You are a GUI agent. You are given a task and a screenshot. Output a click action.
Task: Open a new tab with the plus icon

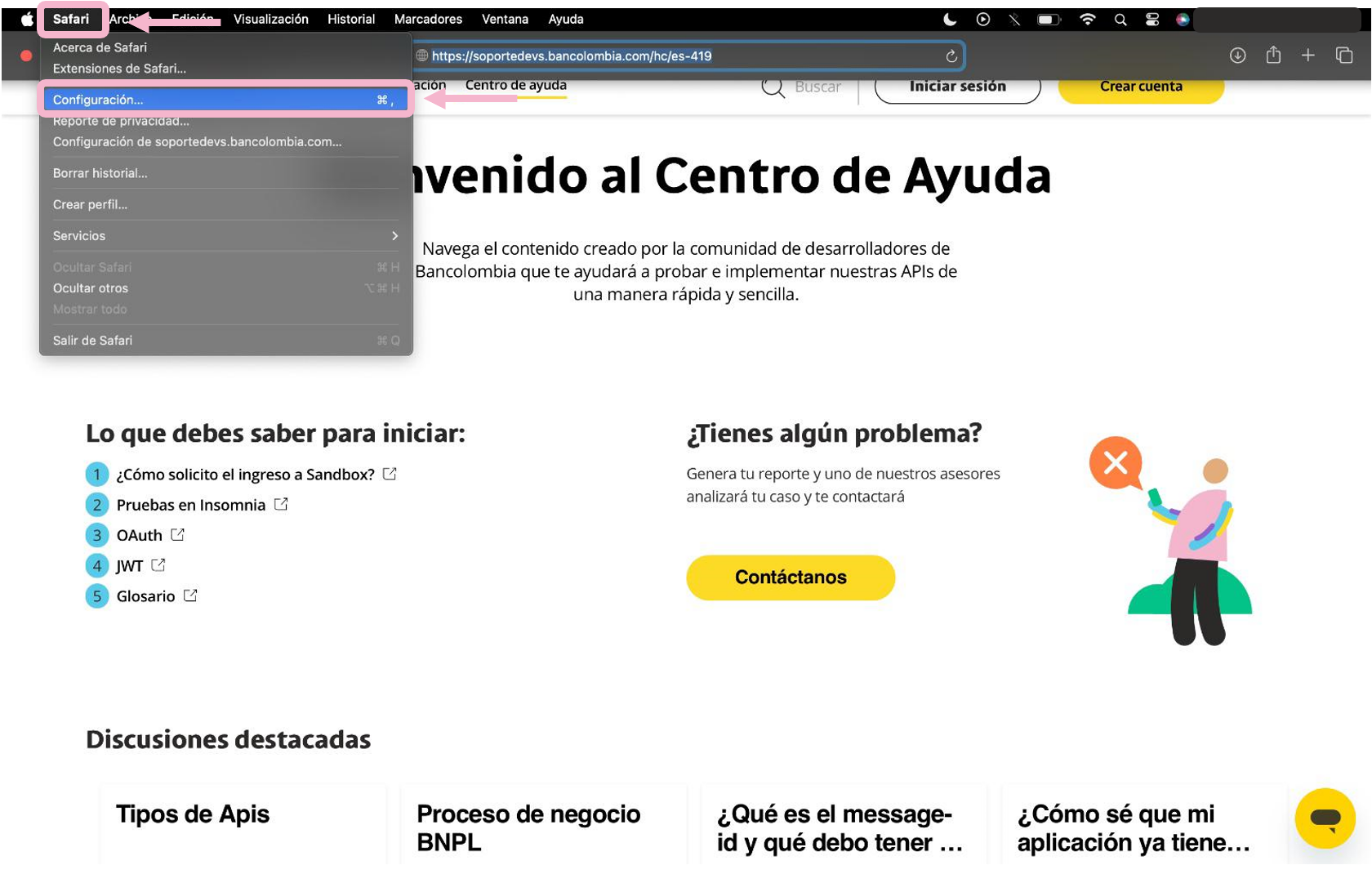pos(1308,55)
